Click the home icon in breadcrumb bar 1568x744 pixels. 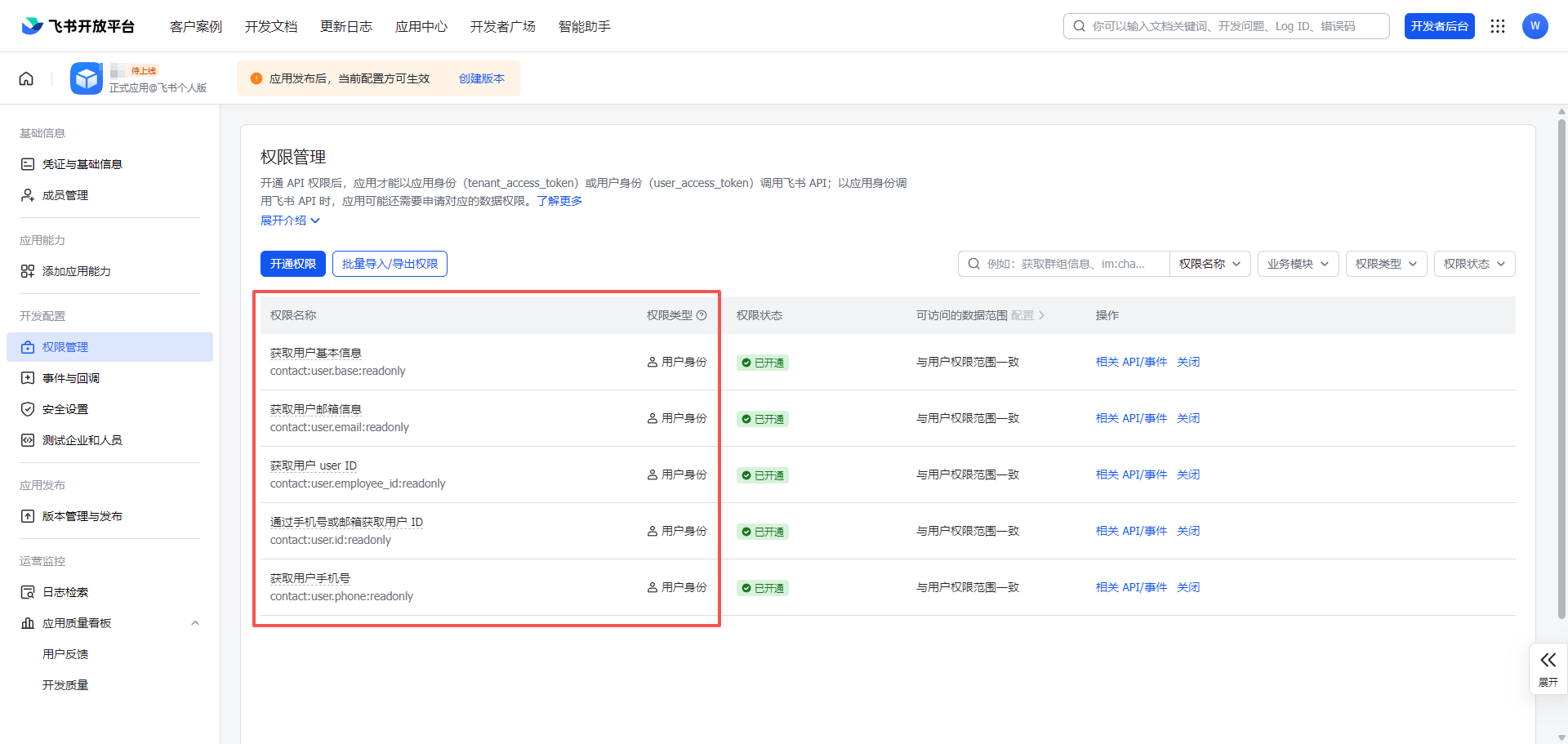point(26,78)
